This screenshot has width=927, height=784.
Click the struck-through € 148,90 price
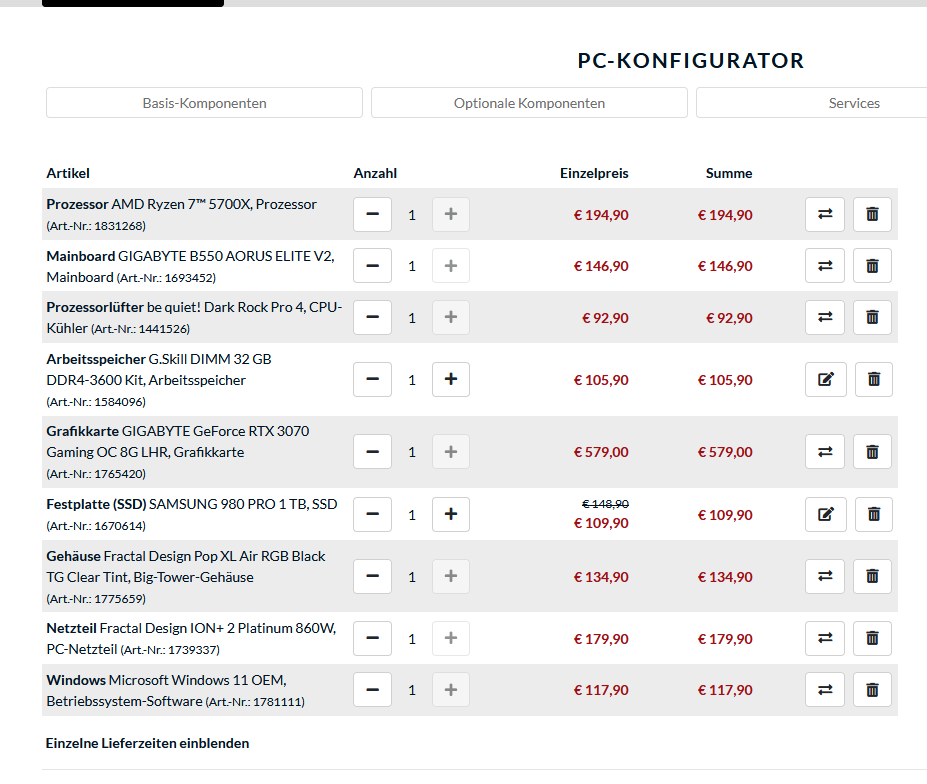coord(605,504)
